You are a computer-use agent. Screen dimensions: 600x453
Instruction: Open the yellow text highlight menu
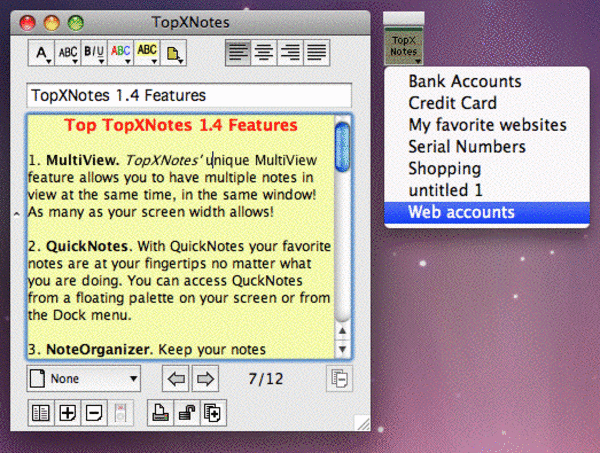pyautogui.click(x=148, y=52)
